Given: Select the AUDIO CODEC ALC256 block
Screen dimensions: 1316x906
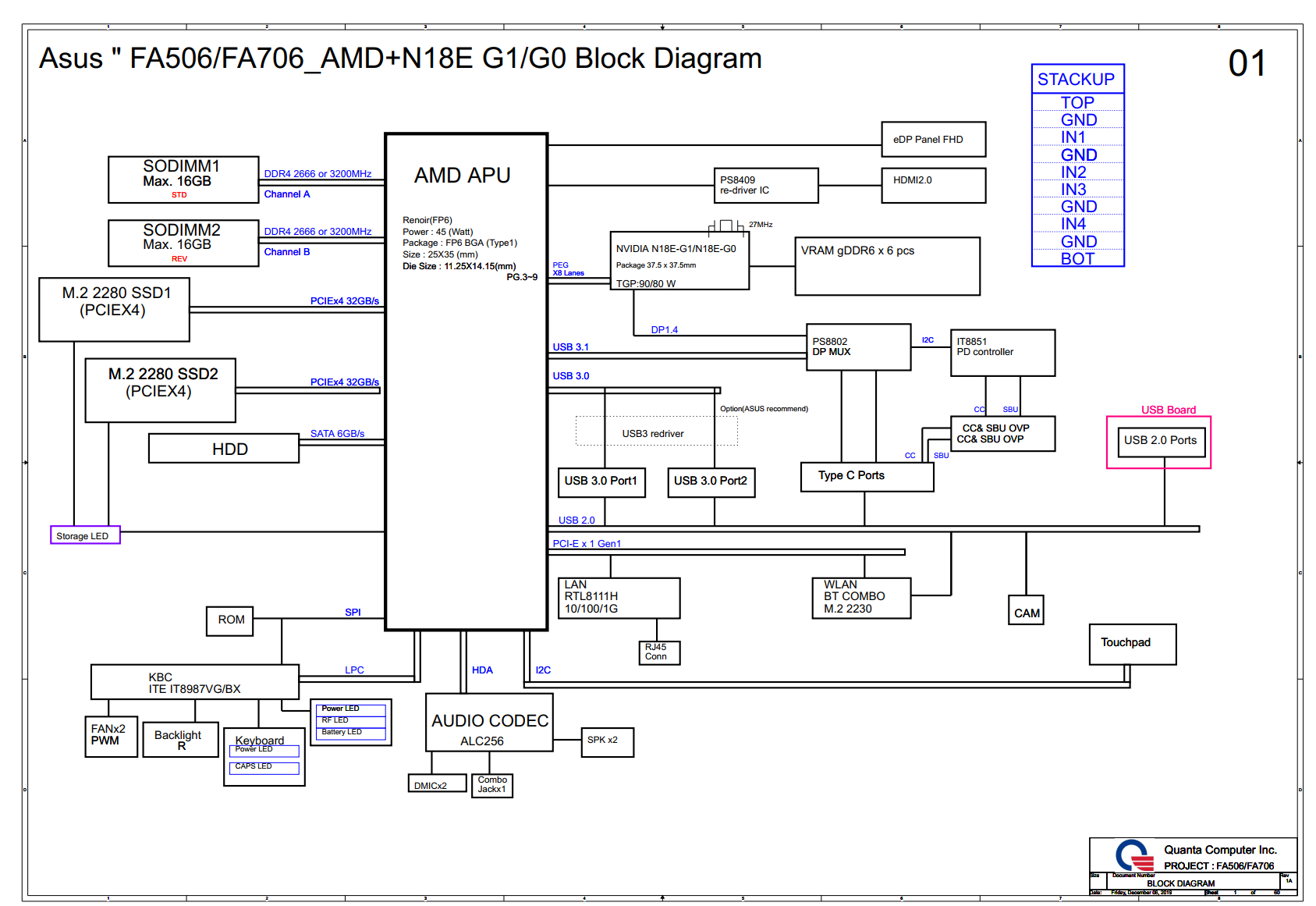Looking at the screenshot, I should (x=489, y=723).
